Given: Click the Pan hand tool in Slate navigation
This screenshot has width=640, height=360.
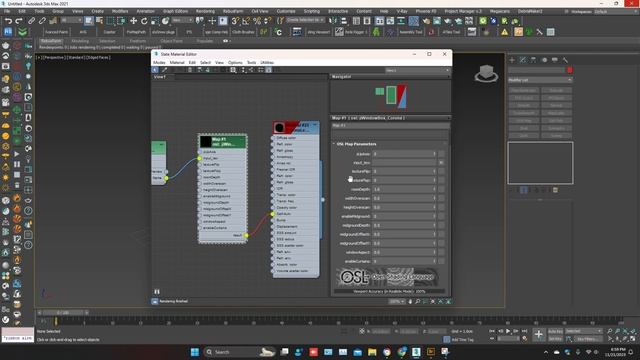Looking at the screenshot, I should pyautogui.click(x=410, y=302).
